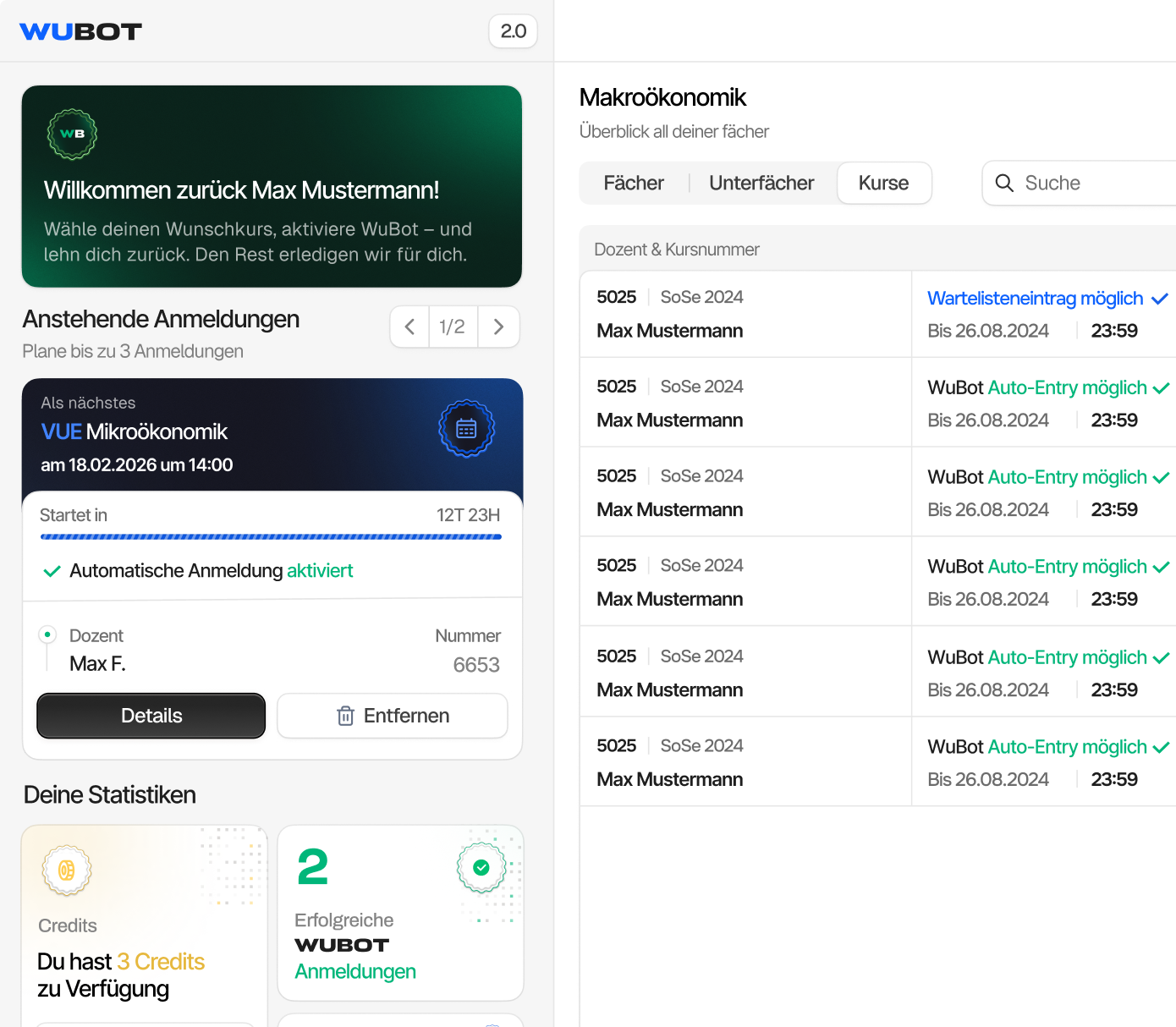Click the left chevron to view previous Anmeldung

point(409,327)
